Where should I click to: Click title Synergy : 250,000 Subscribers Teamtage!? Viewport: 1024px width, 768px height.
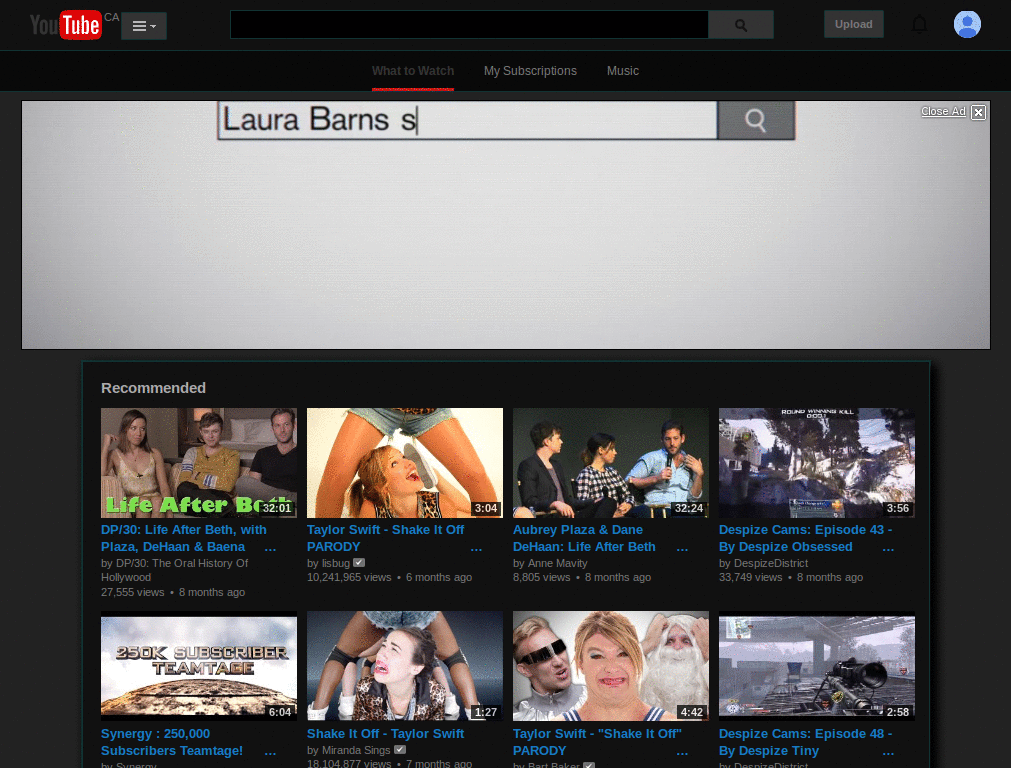172,742
